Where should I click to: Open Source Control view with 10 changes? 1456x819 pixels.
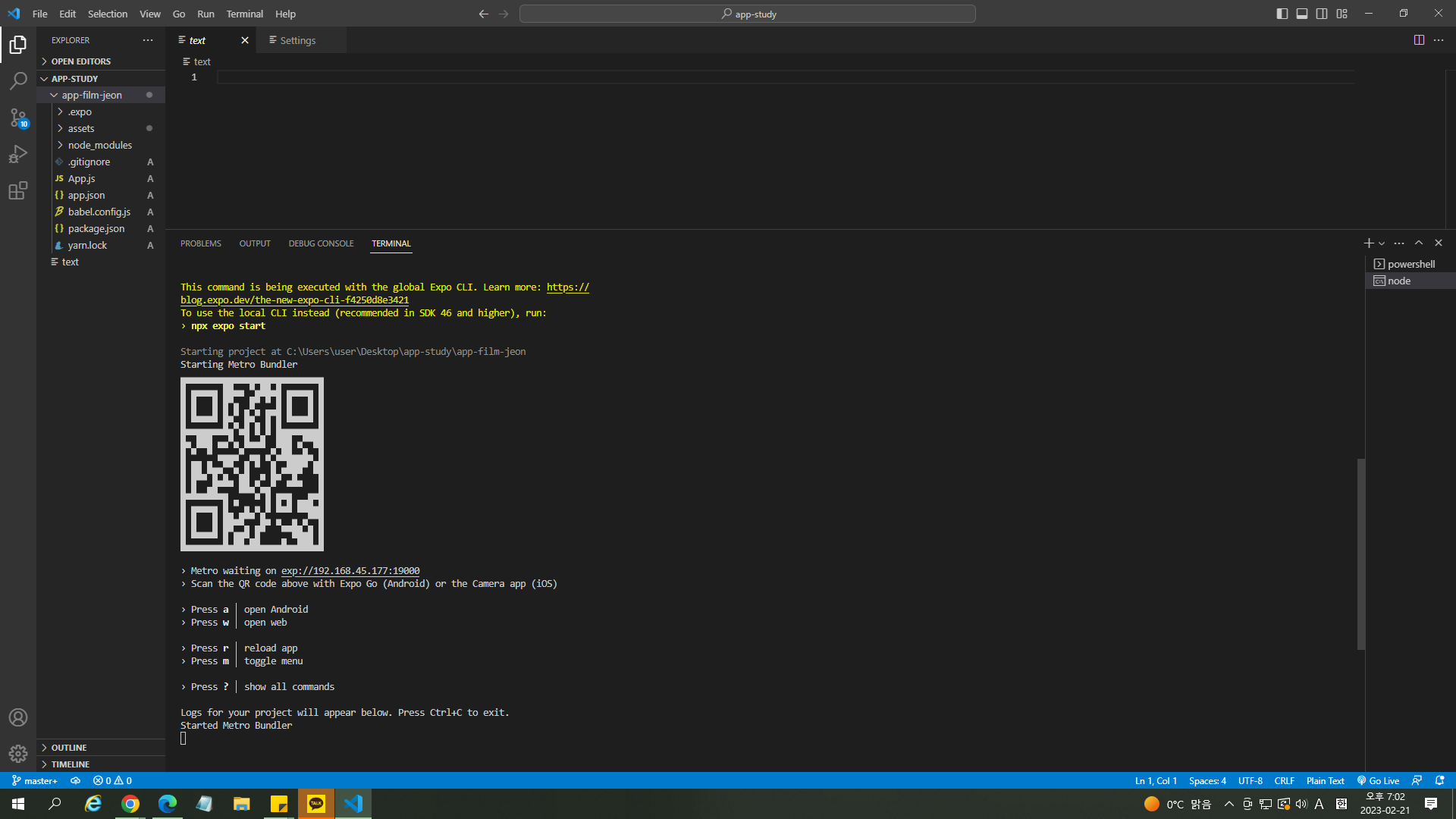click(18, 118)
